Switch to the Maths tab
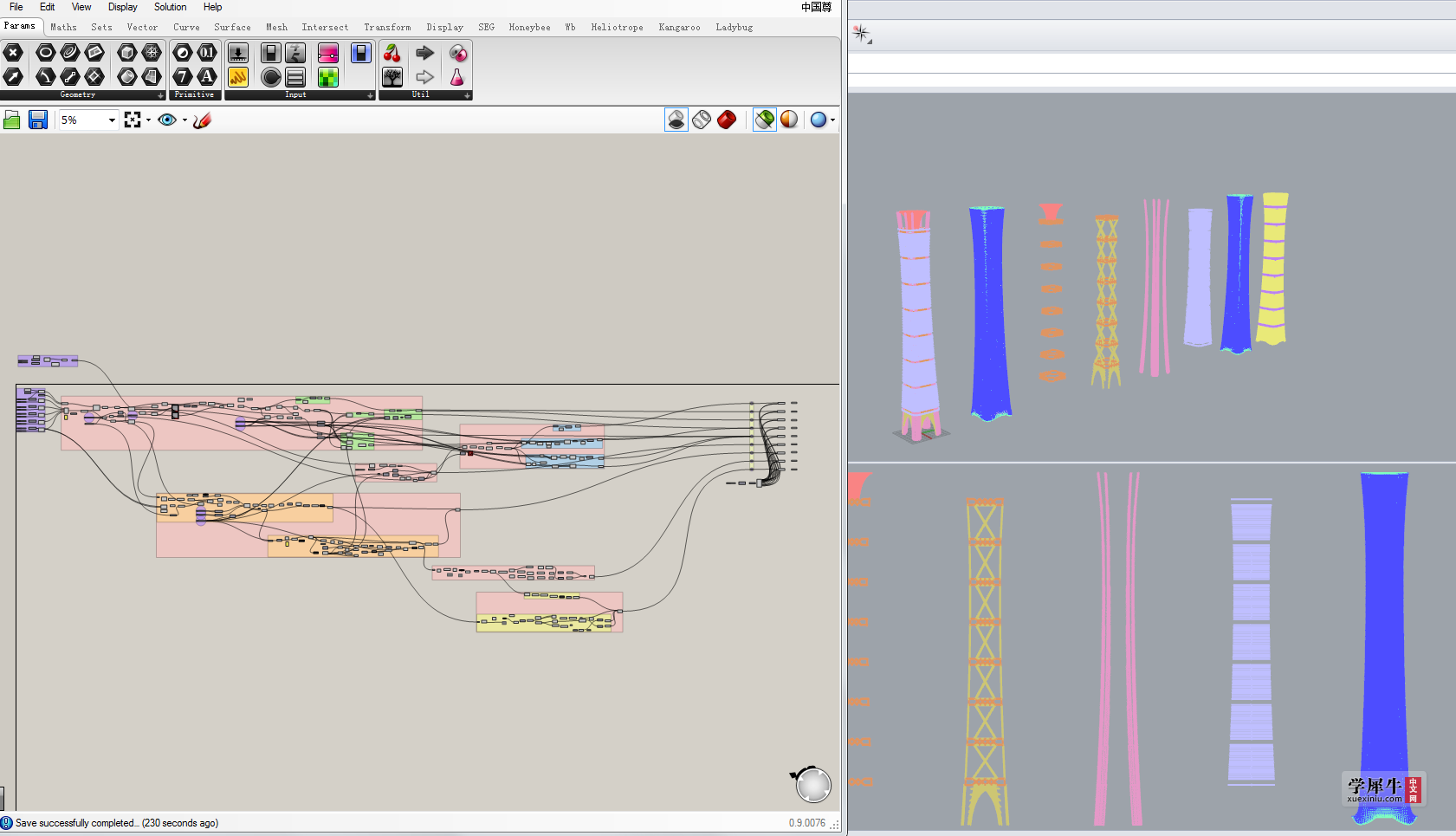 [63, 27]
